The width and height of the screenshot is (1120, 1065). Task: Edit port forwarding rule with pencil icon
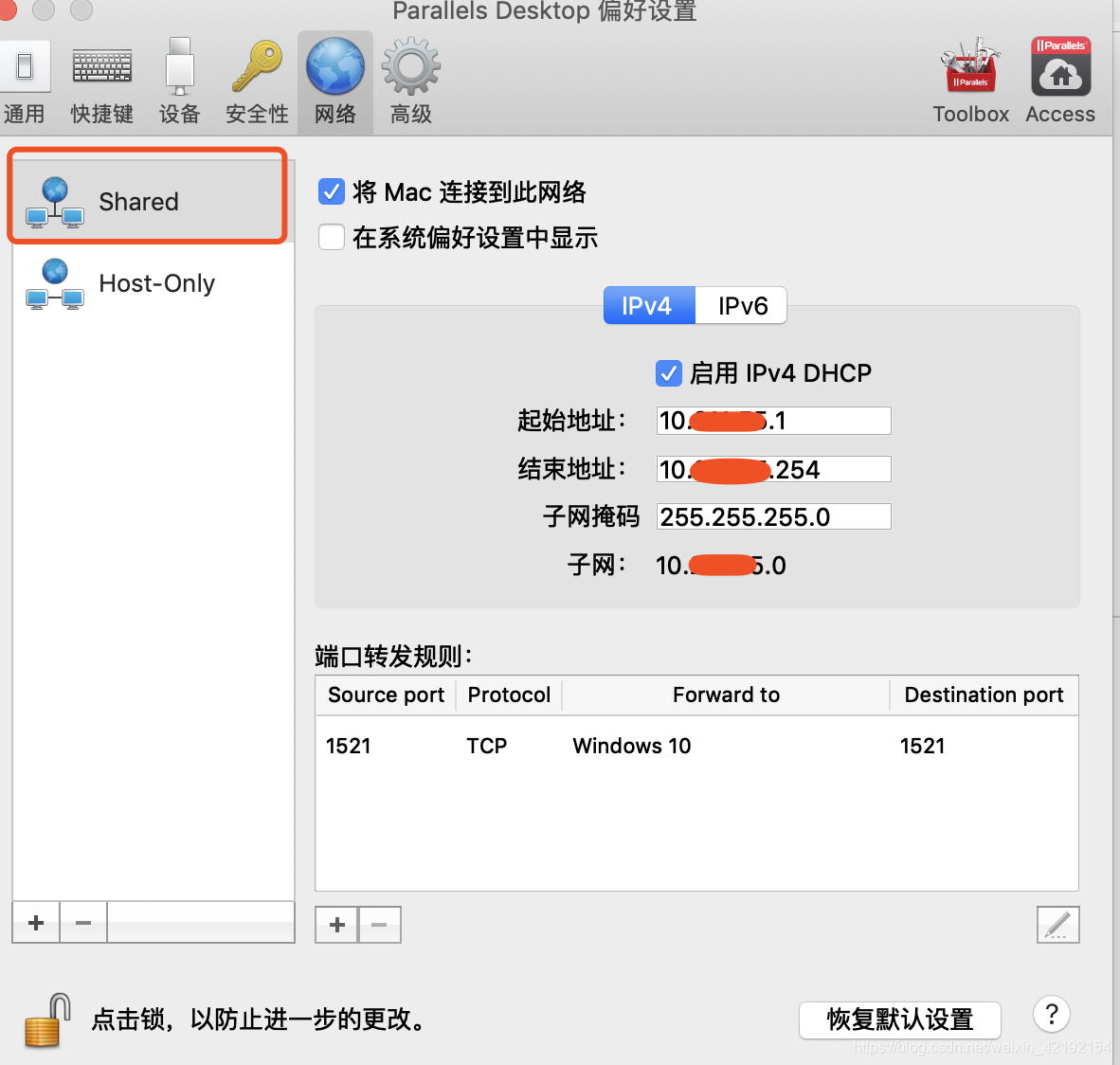tap(1057, 924)
